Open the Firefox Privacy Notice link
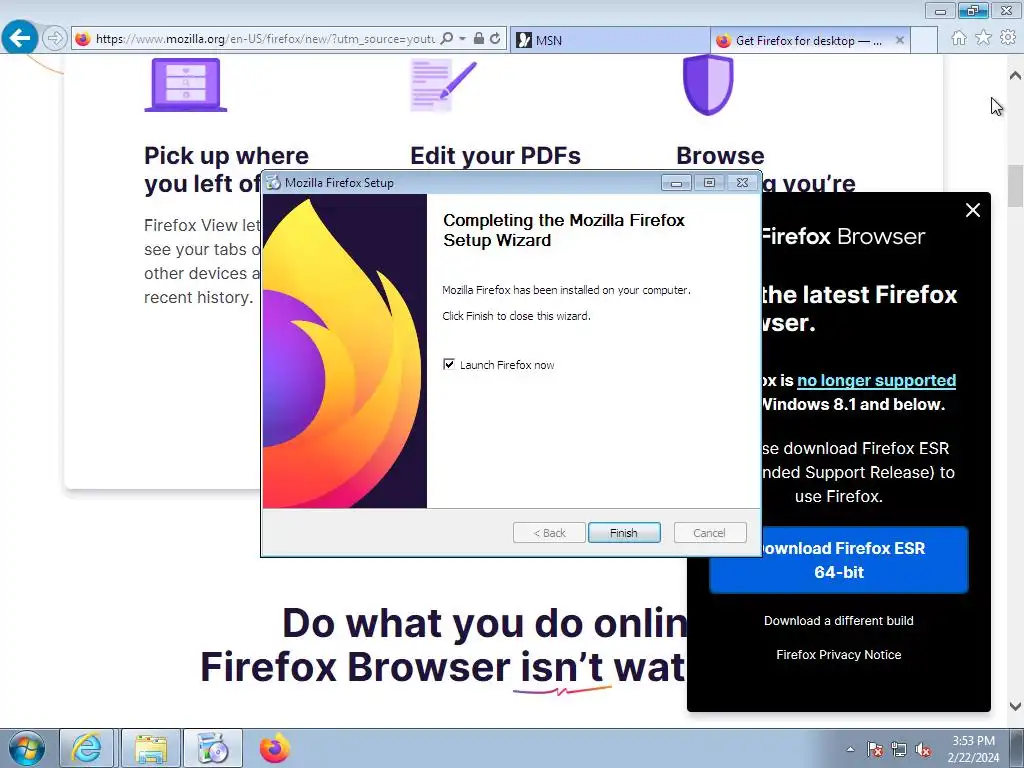 (x=839, y=654)
